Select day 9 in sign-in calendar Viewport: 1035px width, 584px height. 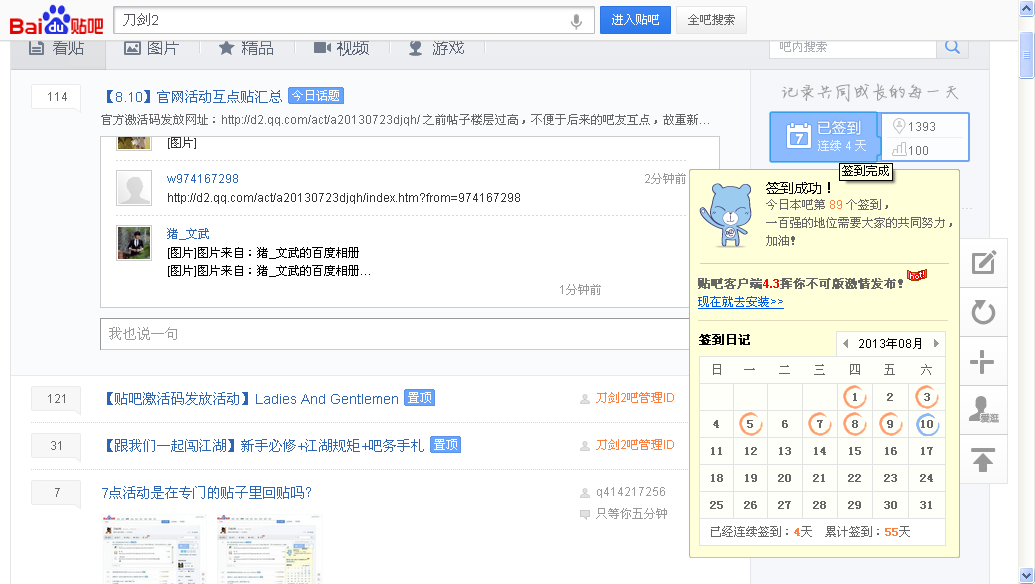click(890, 424)
